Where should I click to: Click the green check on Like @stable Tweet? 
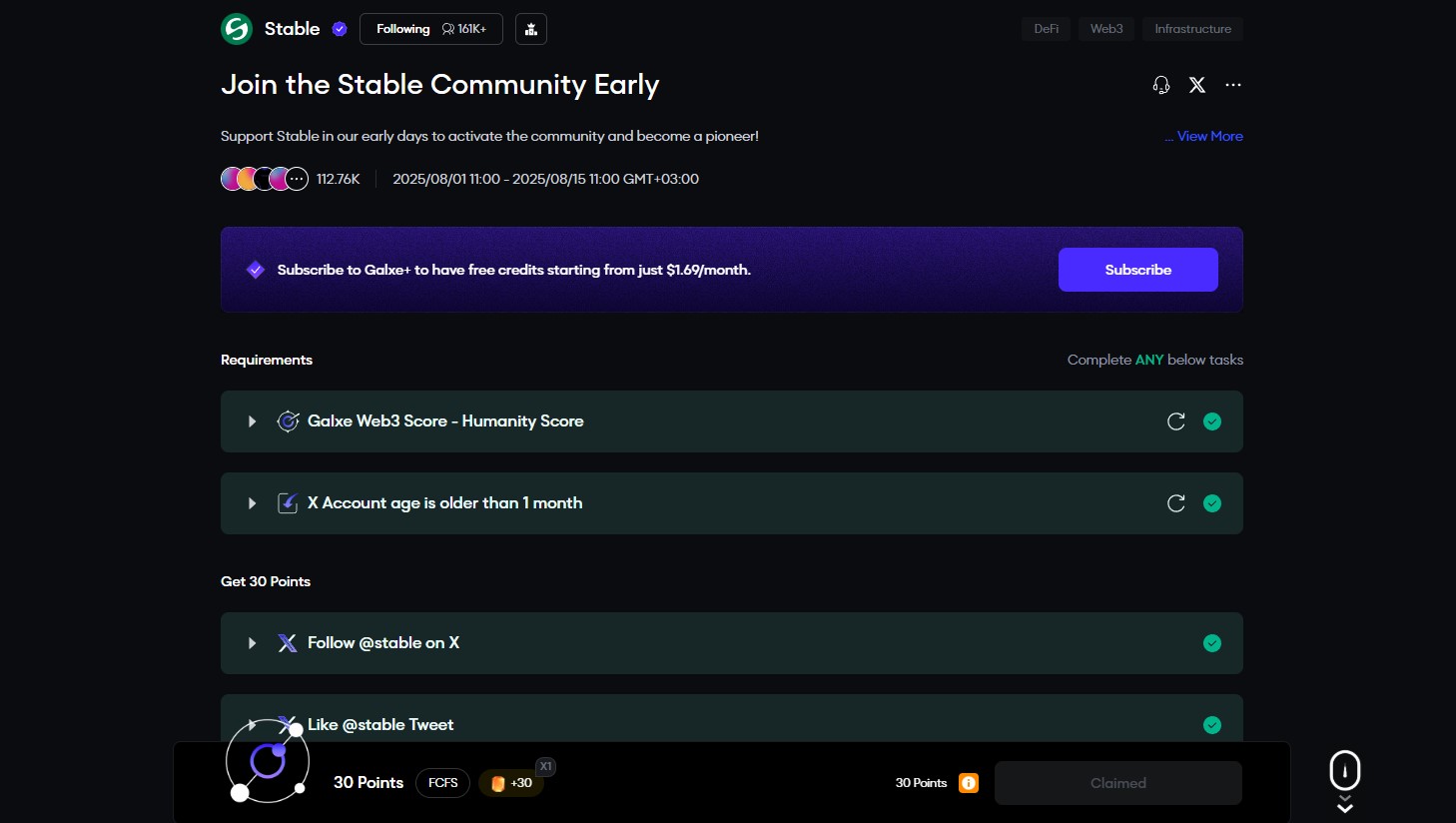click(x=1212, y=725)
